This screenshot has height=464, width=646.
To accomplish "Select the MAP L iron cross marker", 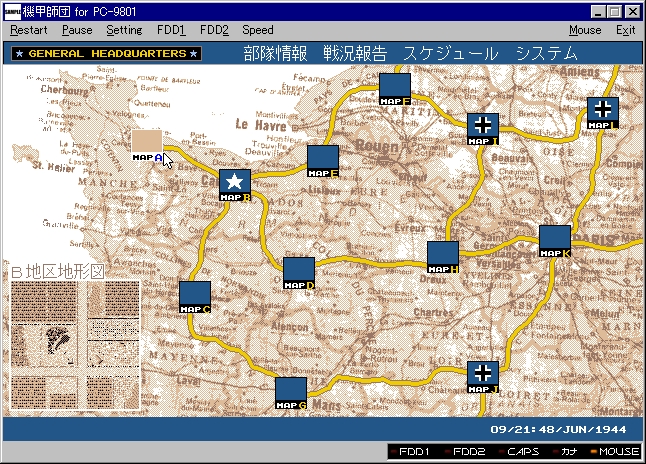I will click(603, 110).
